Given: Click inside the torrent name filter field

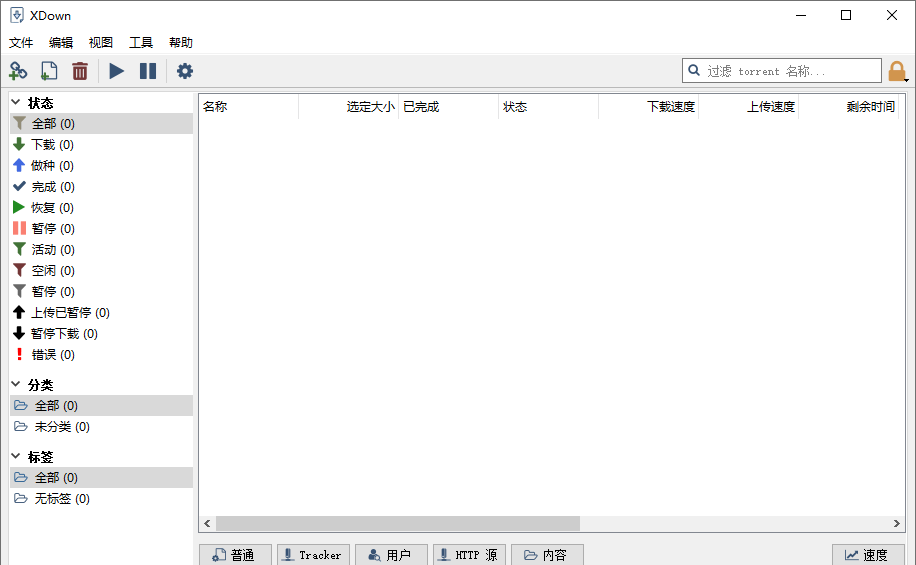Looking at the screenshot, I should [x=782, y=71].
